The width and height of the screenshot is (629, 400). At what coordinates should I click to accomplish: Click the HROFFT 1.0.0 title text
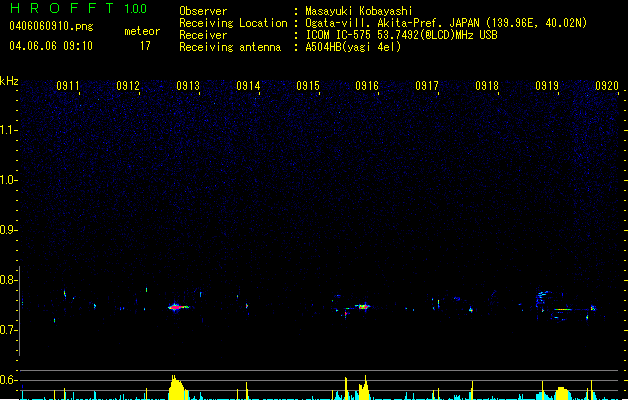click(x=78, y=8)
